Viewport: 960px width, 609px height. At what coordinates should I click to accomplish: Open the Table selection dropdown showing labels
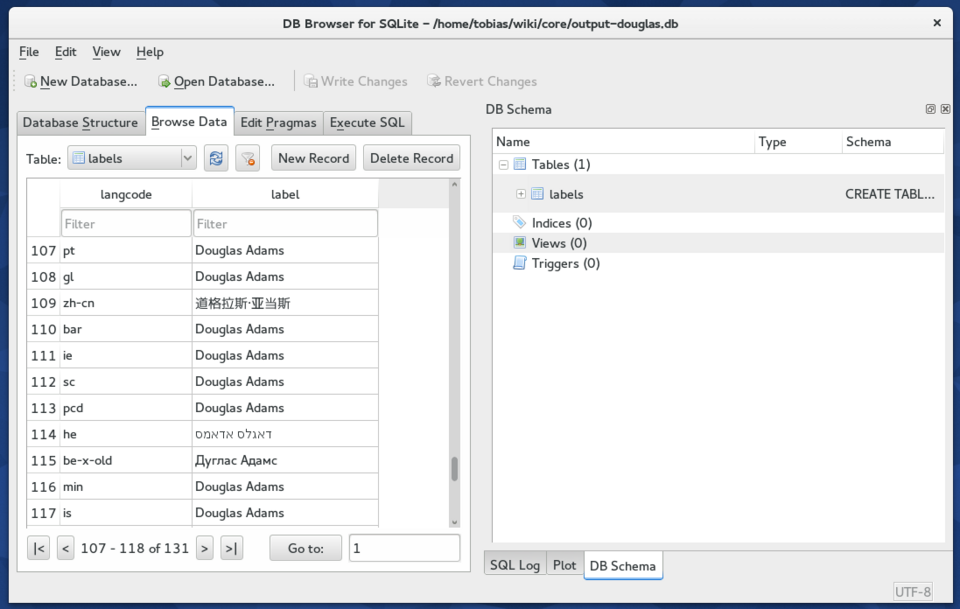tap(132, 159)
